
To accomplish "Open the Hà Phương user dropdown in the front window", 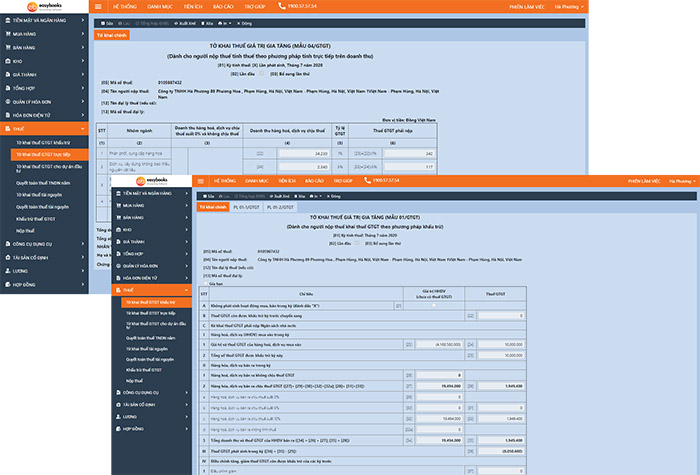I will (682, 181).
